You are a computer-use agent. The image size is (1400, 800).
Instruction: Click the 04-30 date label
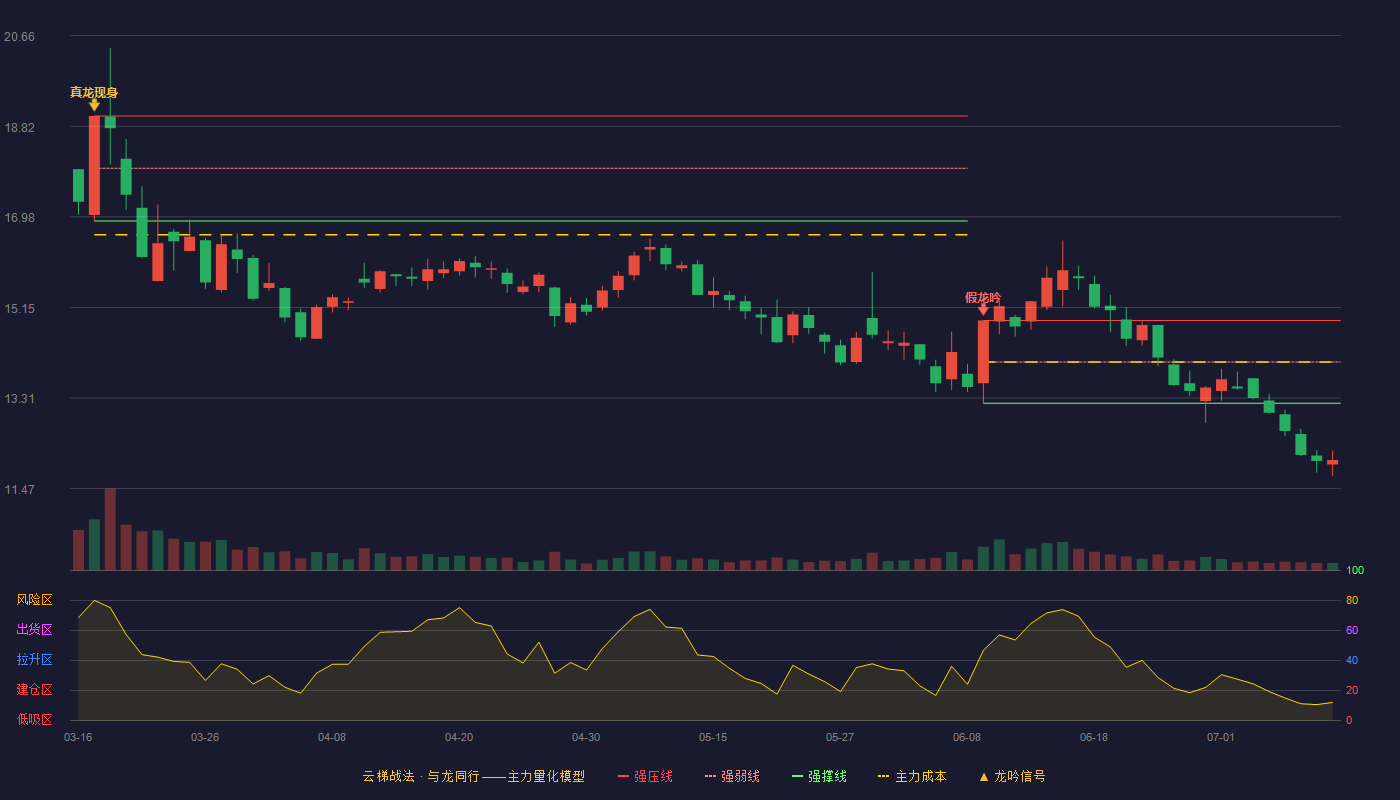586,737
